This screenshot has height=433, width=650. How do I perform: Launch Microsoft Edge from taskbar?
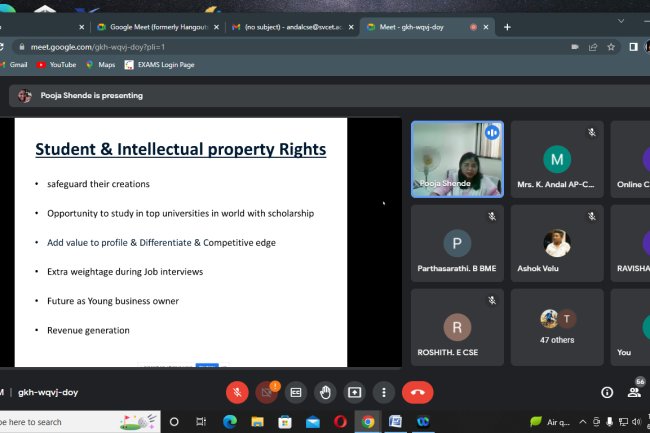(x=230, y=422)
